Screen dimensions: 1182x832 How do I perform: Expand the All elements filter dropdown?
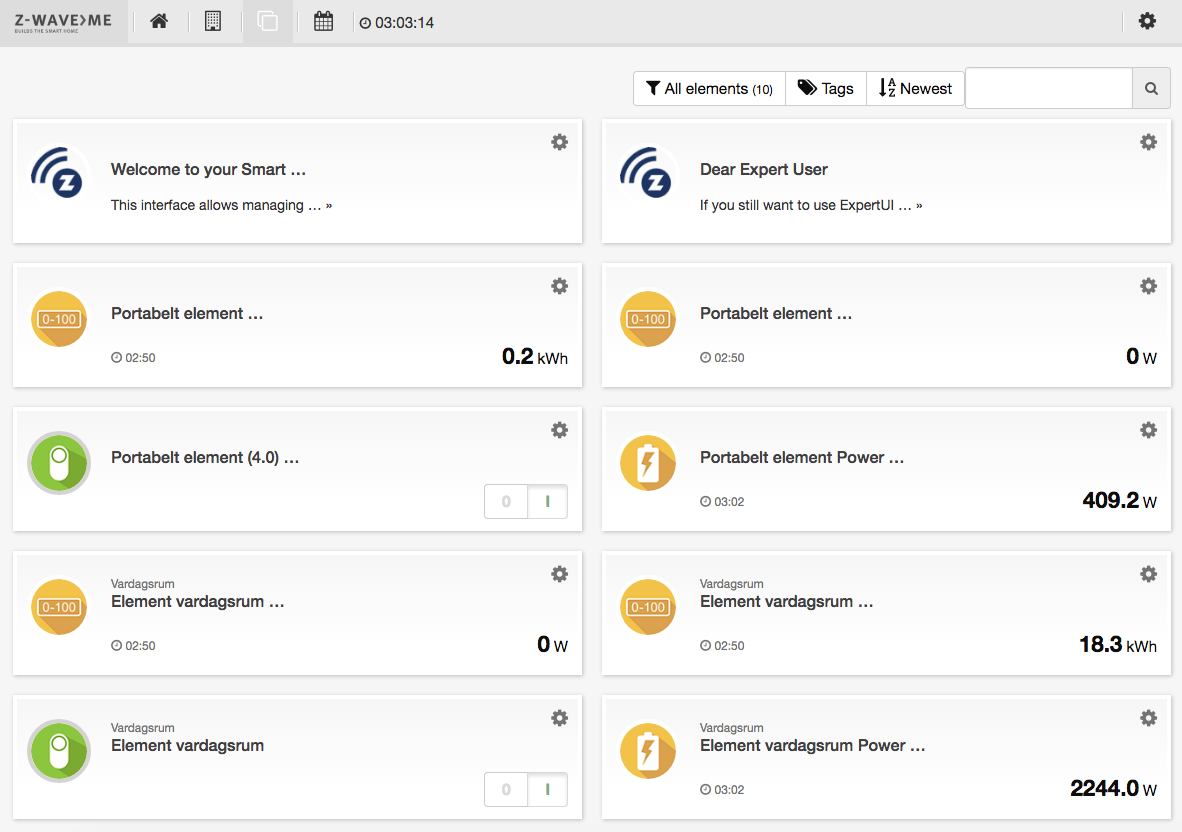click(x=709, y=89)
